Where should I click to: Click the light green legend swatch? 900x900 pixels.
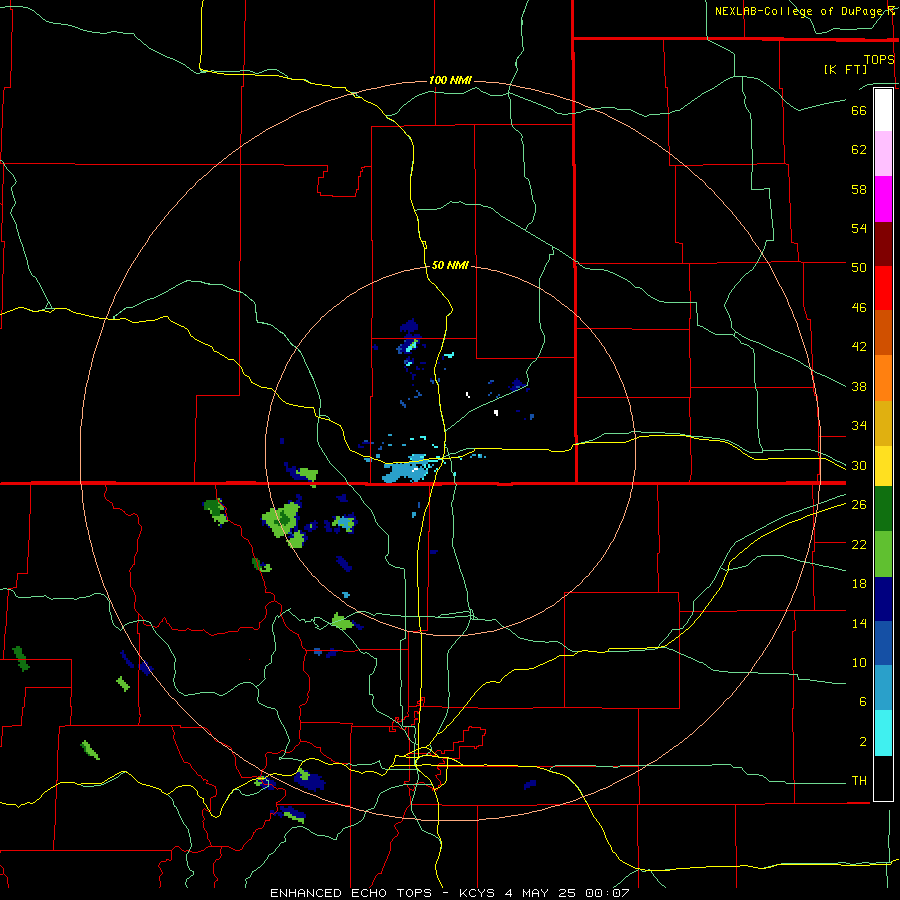click(883, 554)
